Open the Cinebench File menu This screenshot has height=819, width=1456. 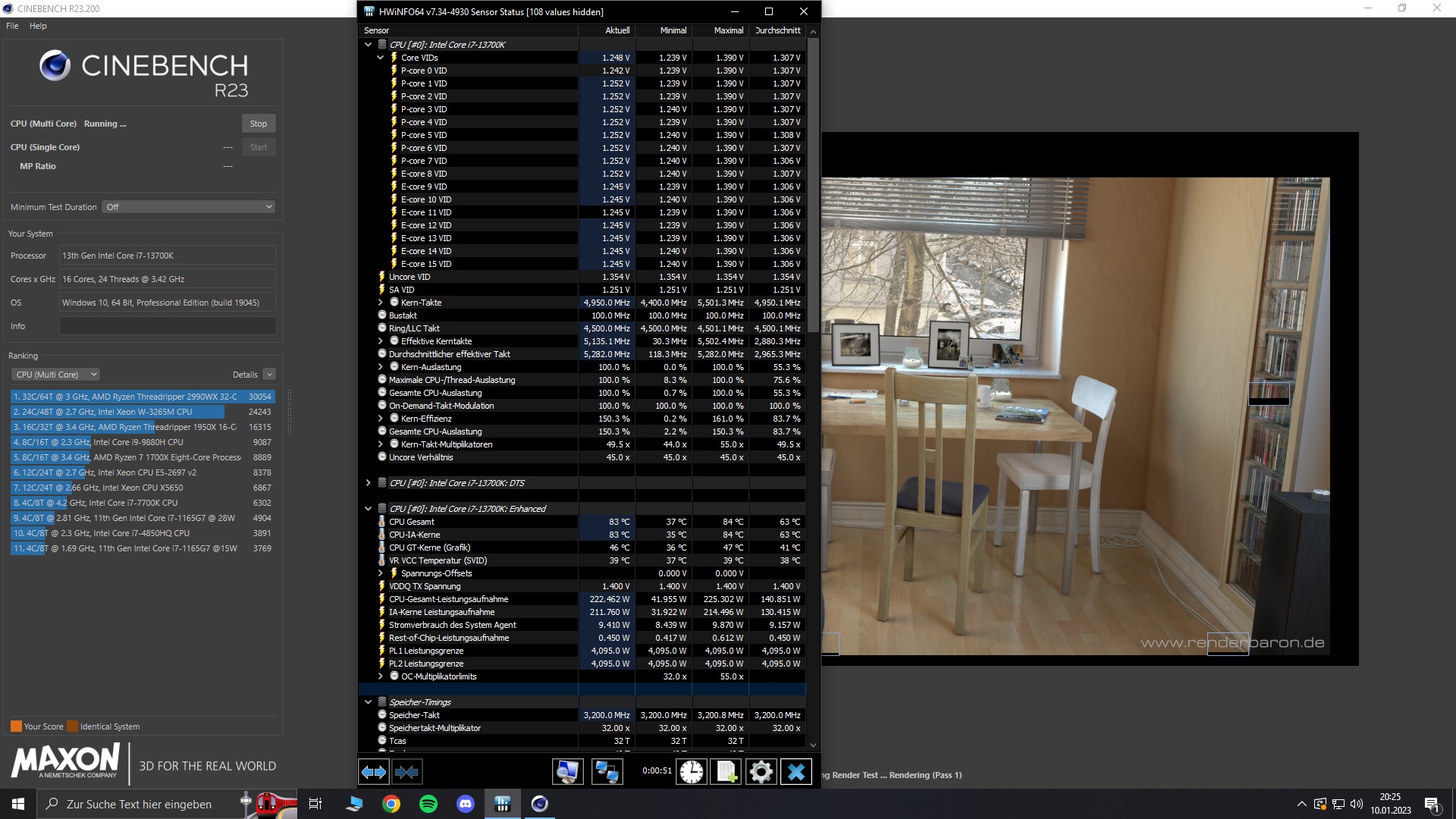pyautogui.click(x=12, y=26)
